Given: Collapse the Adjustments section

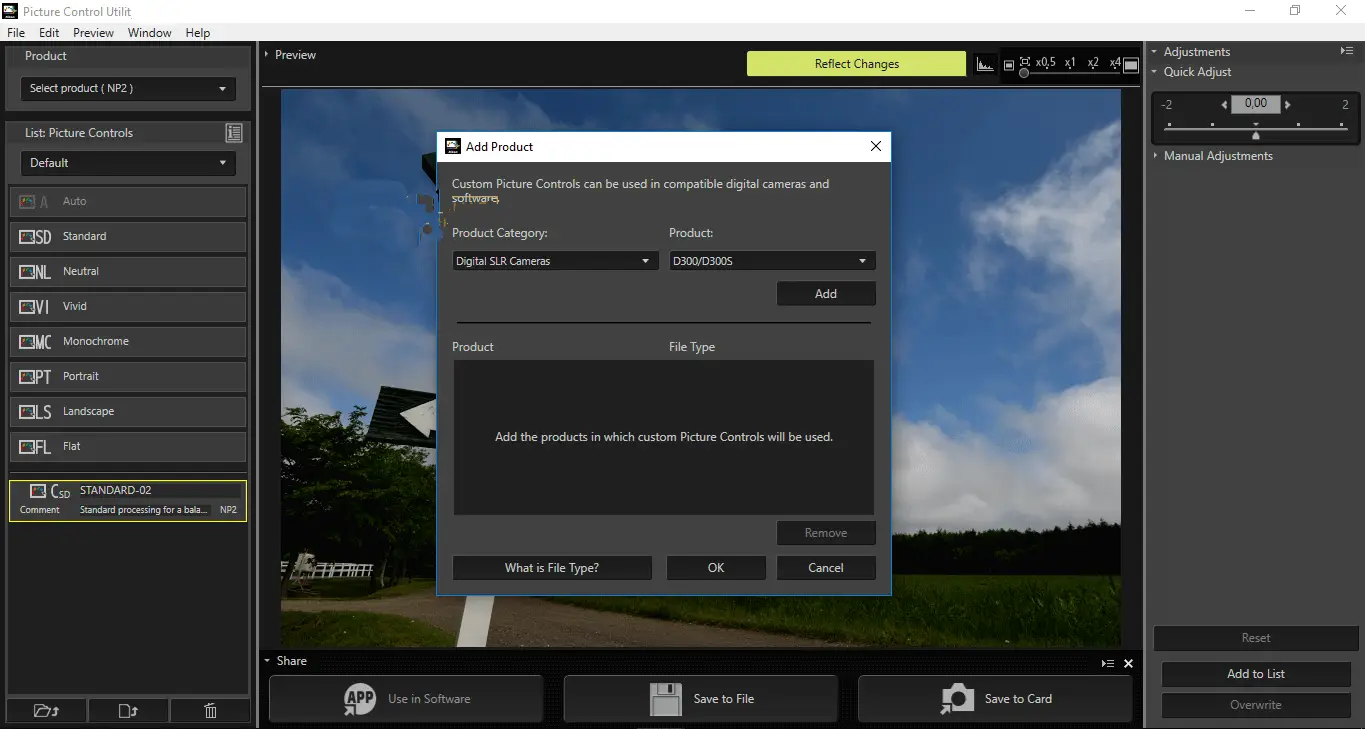Looking at the screenshot, I should [1154, 52].
